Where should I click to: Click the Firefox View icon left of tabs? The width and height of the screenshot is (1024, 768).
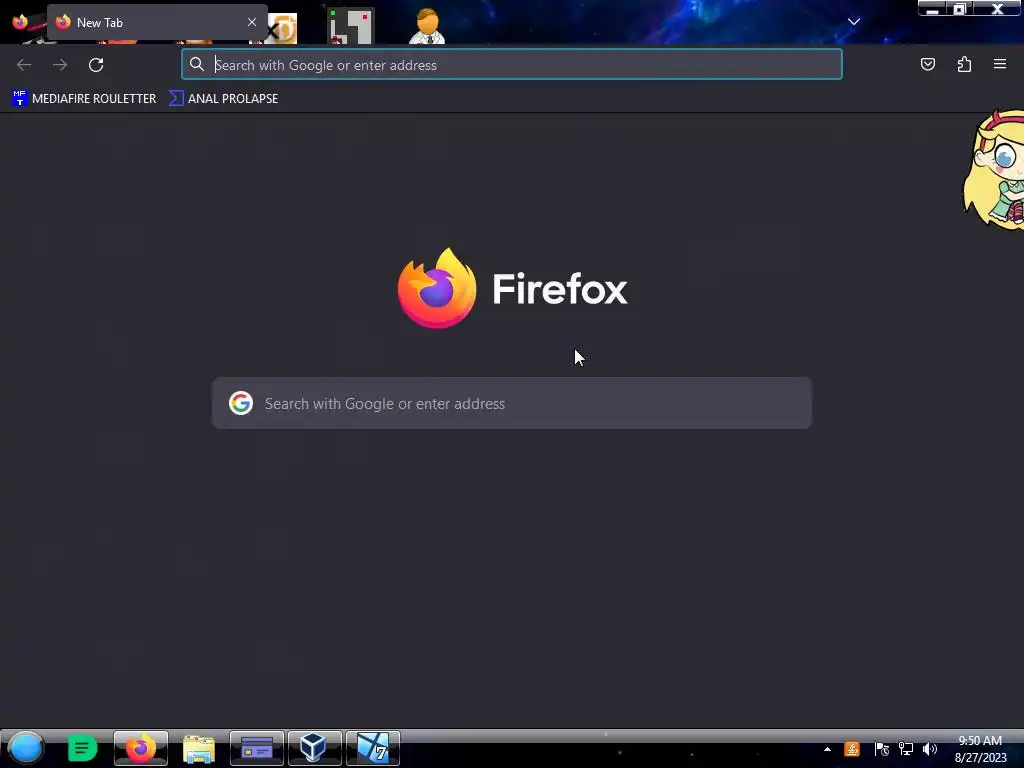pos(20,22)
